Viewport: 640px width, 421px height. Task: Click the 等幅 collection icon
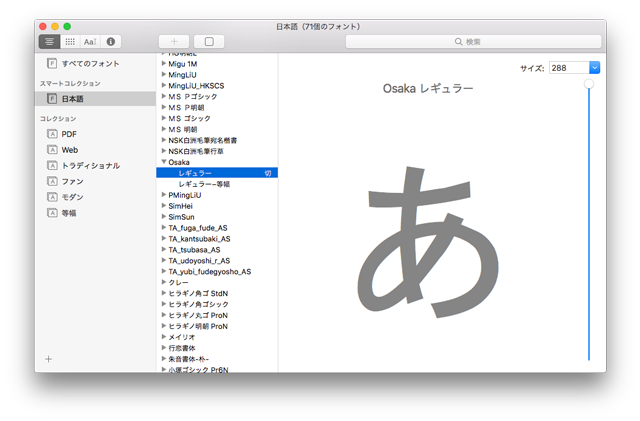(52, 213)
